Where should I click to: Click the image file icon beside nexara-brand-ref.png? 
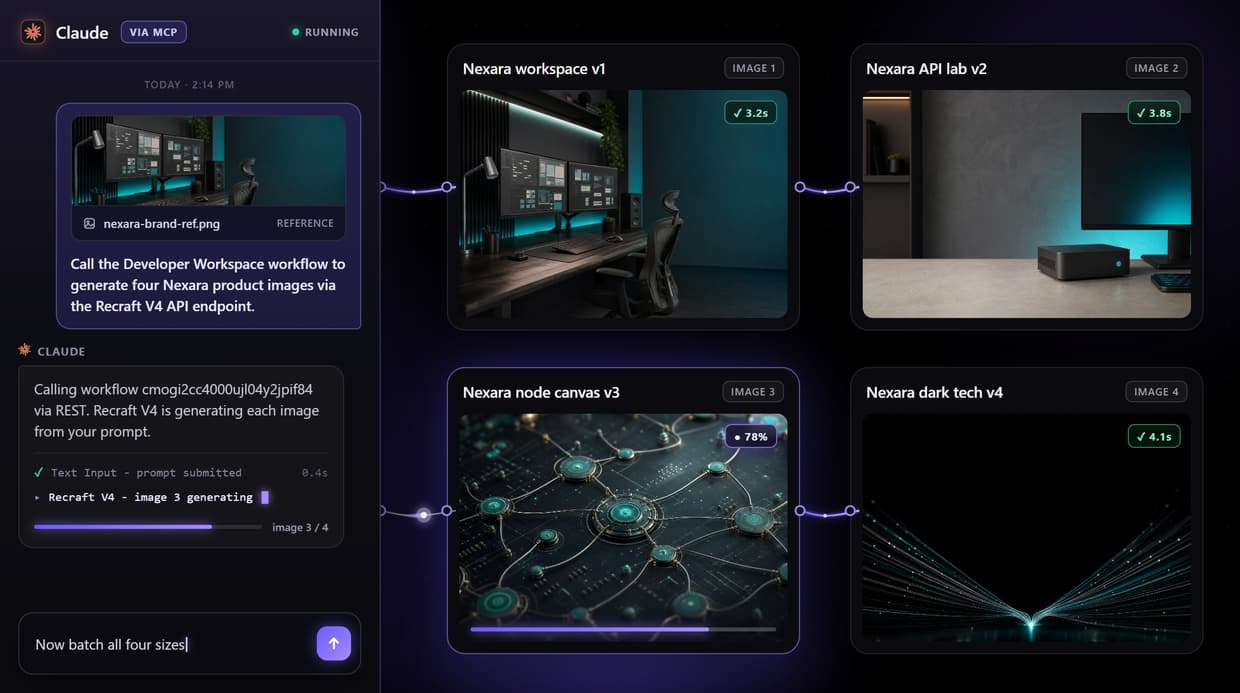[89, 224]
